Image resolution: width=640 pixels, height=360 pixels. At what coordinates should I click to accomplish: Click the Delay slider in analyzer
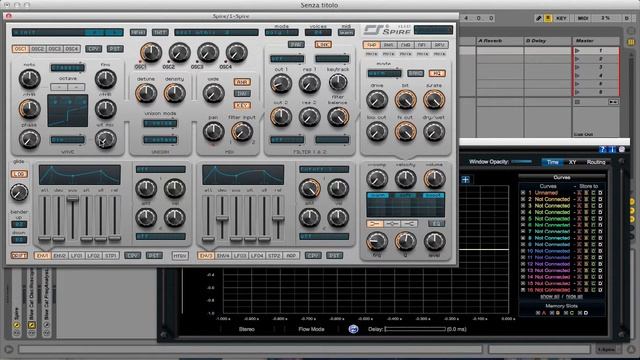tap(415, 329)
